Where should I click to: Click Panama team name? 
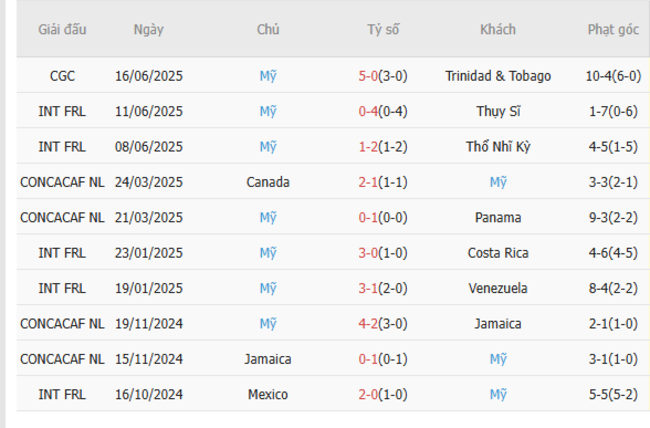(x=498, y=217)
